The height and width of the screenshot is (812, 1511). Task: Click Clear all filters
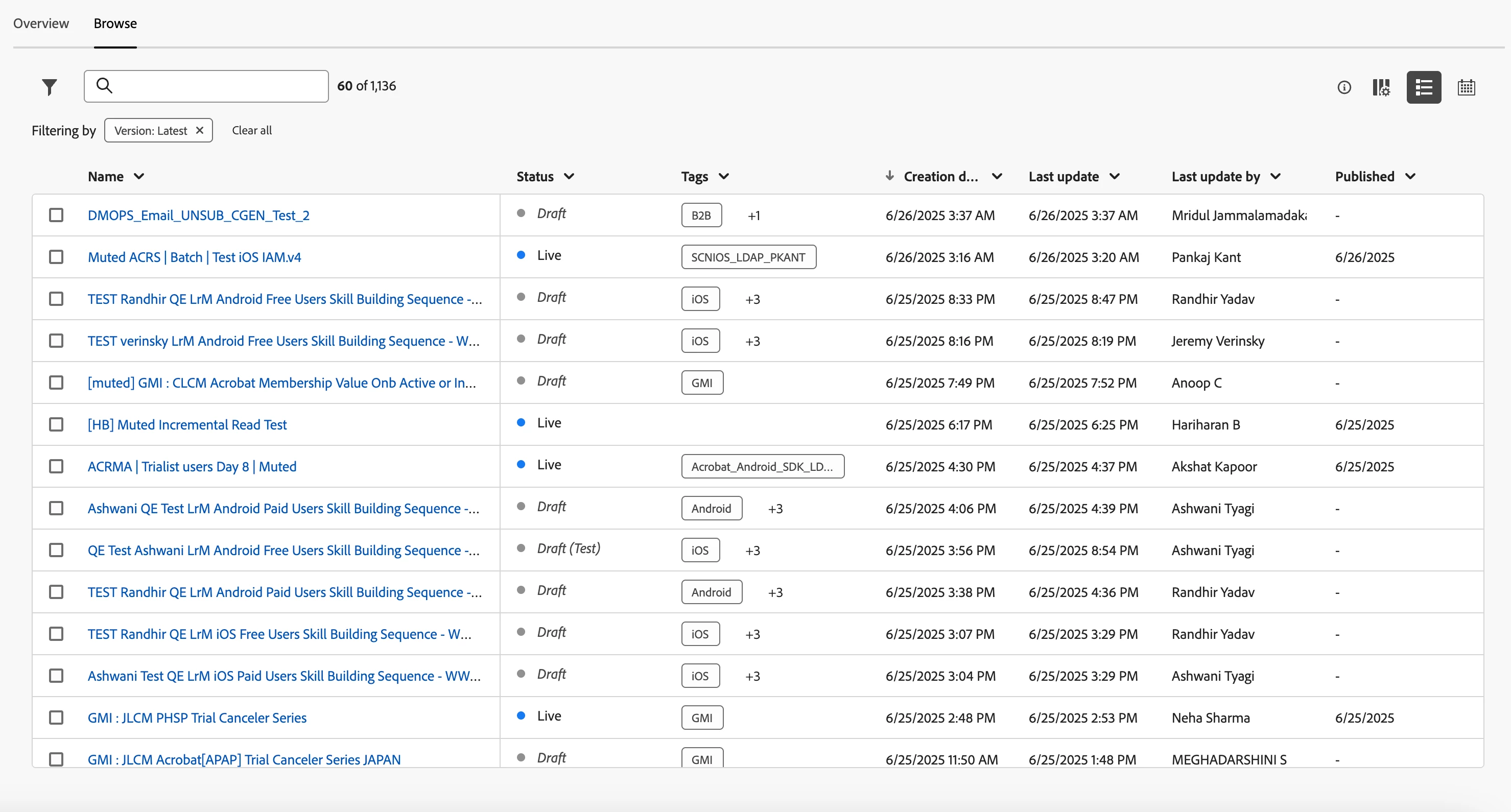(x=252, y=130)
